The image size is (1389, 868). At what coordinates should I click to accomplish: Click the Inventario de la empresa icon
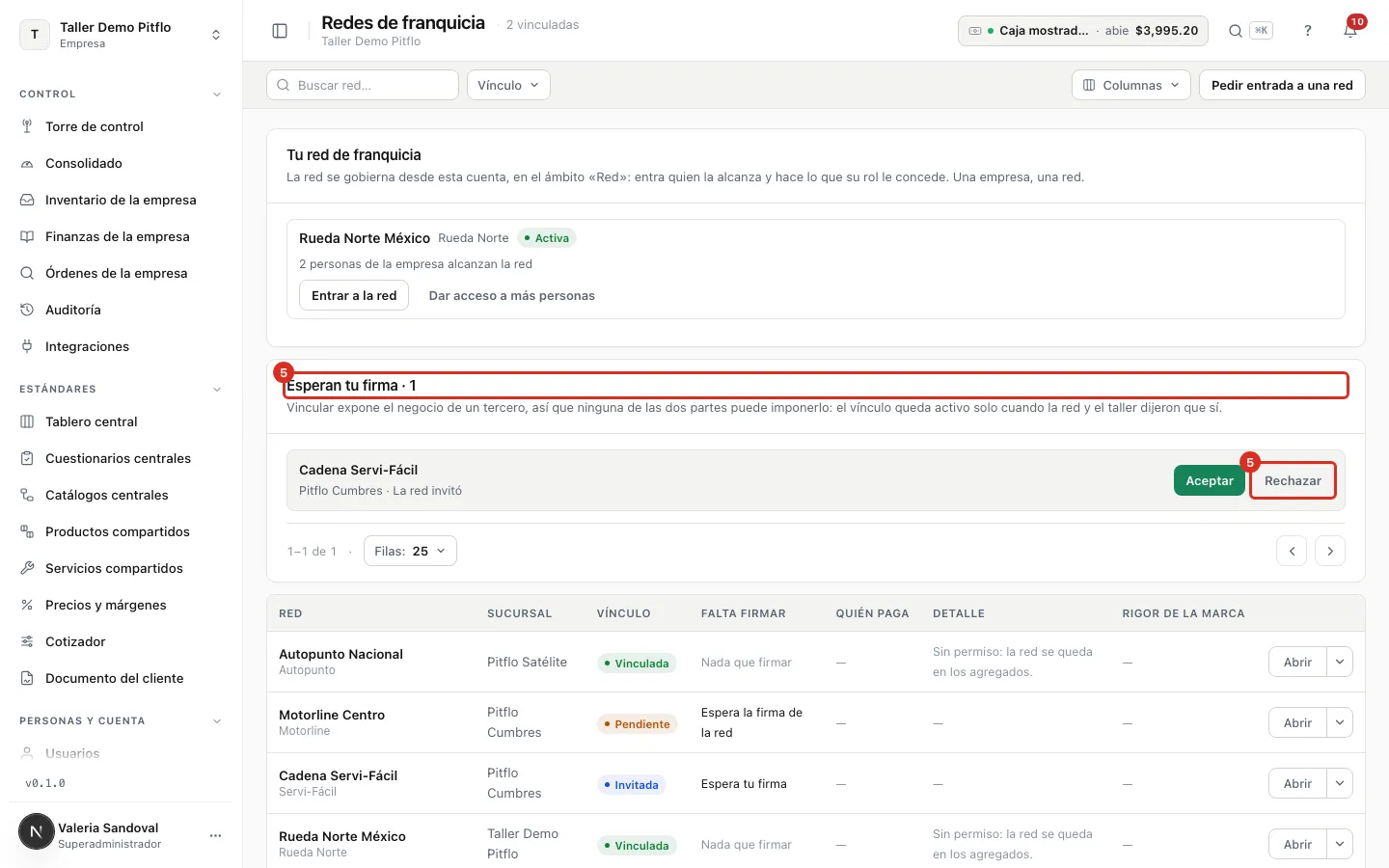pos(27,200)
